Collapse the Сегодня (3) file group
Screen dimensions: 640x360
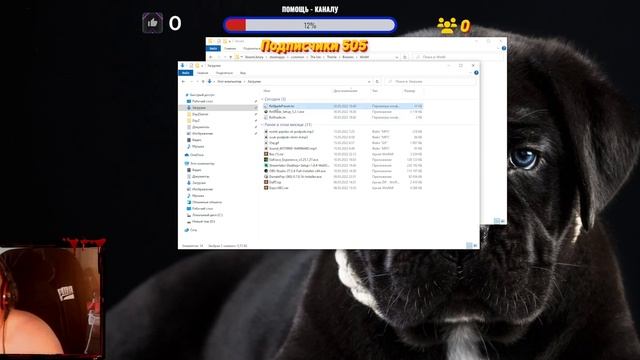(x=262, y=99)
